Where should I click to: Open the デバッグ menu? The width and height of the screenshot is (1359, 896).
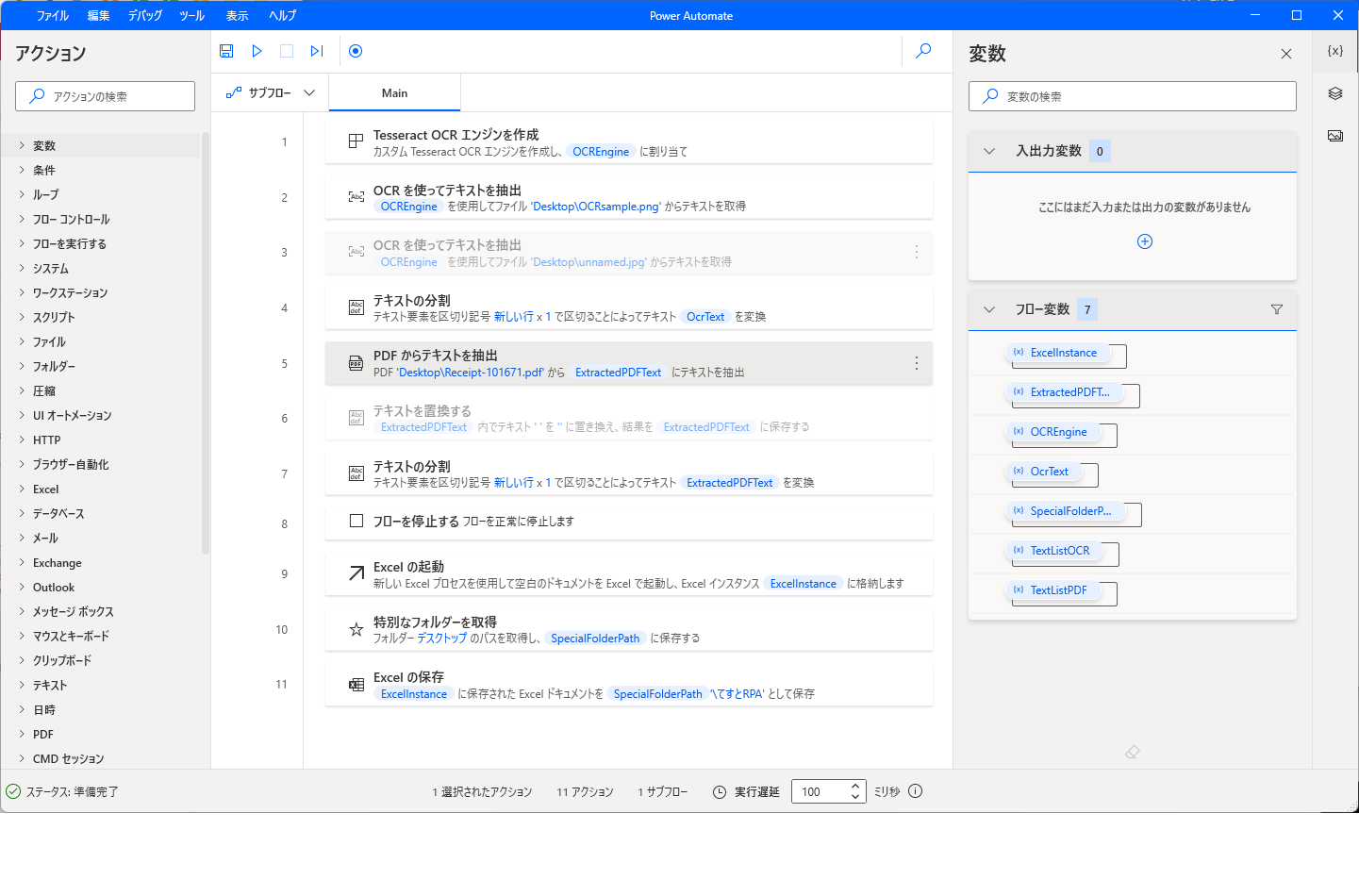click(144, 15)
